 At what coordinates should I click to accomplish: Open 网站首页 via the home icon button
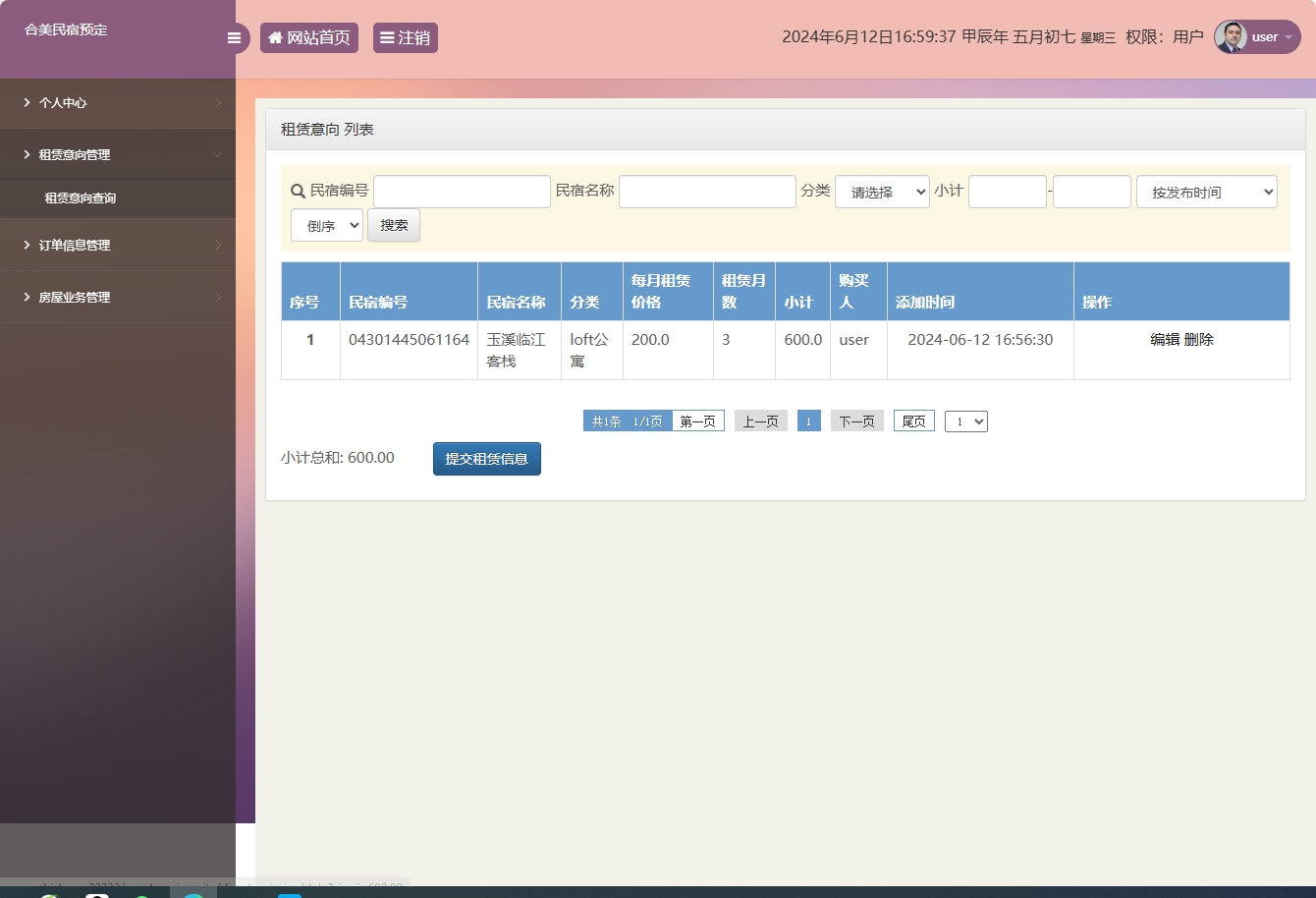coord(308,38)
